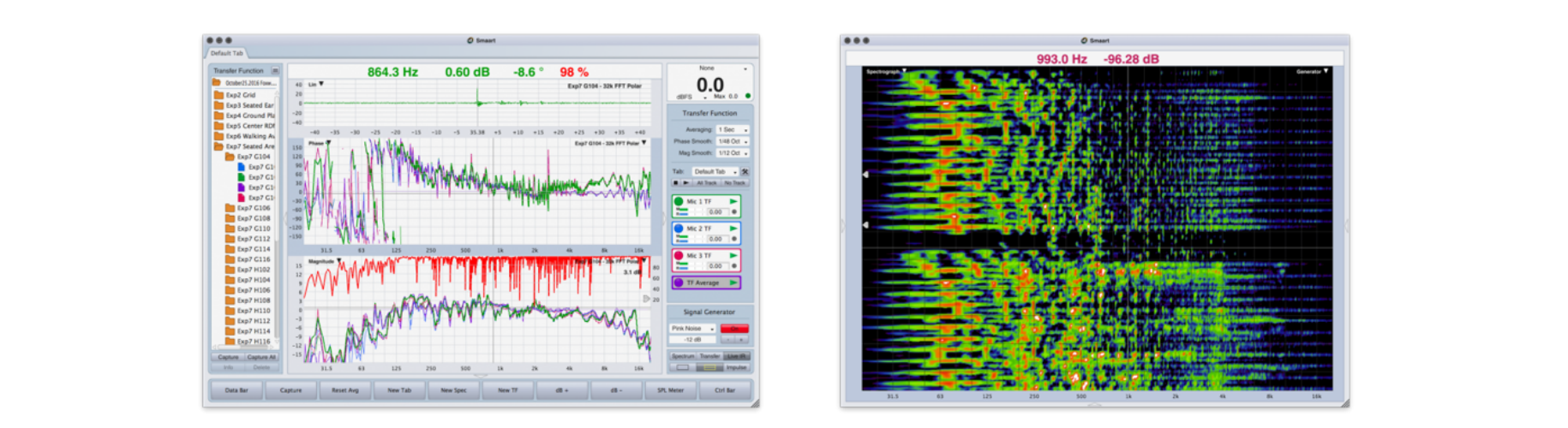This screenshot has width=1568, height=428.
Task: Click the pink trace icon under Exp7 G104
Action: click(x=242, y=198)
